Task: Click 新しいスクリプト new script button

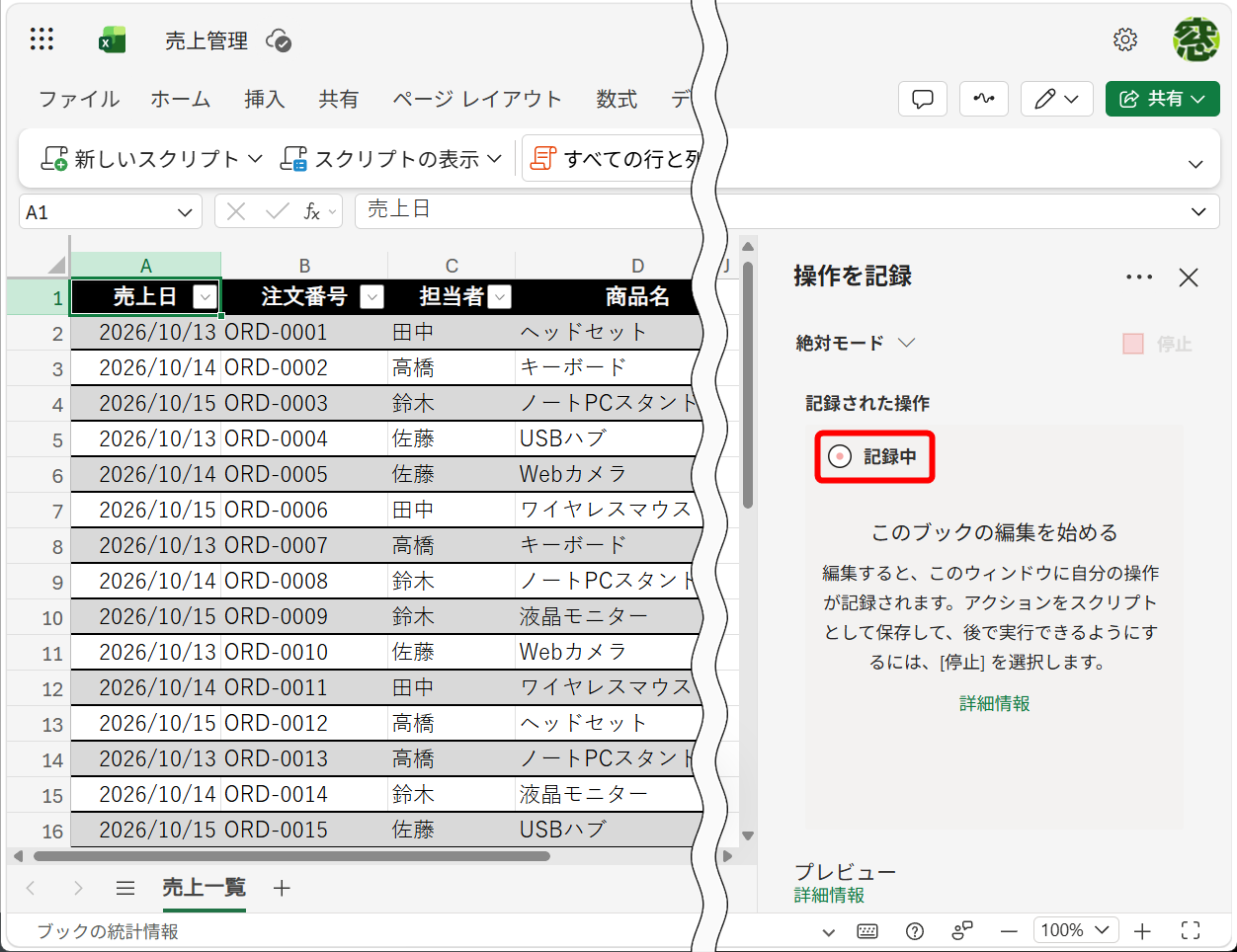Action: [139, 159]
